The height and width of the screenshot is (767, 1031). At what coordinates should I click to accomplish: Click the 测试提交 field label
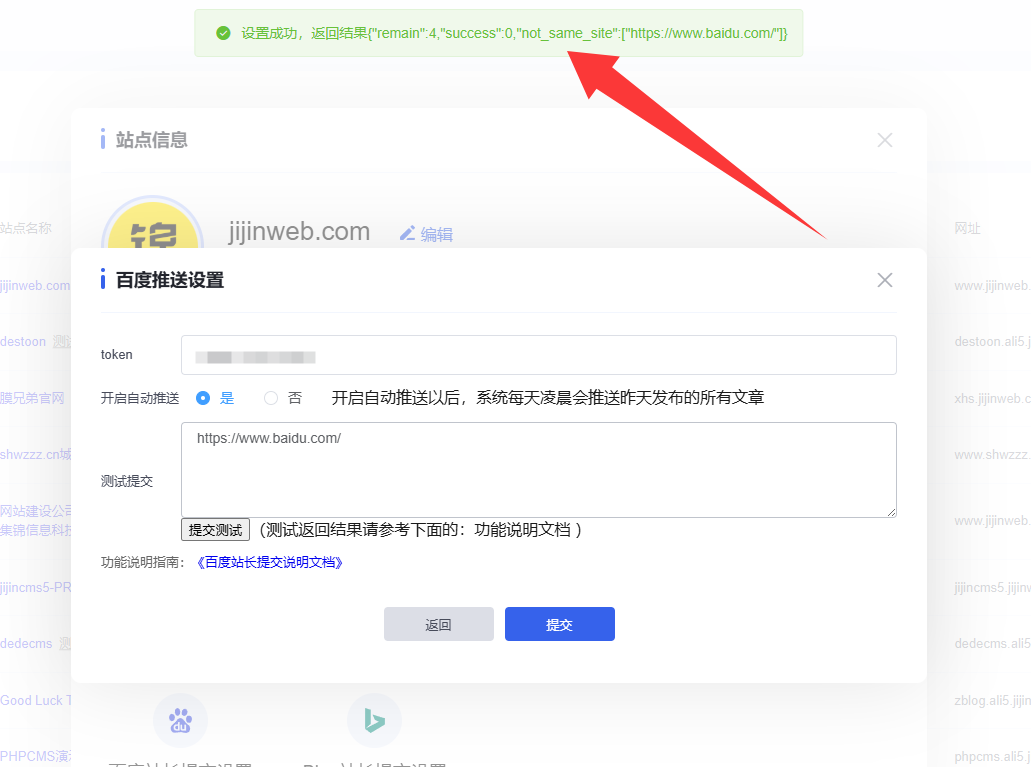coord(127,481)
